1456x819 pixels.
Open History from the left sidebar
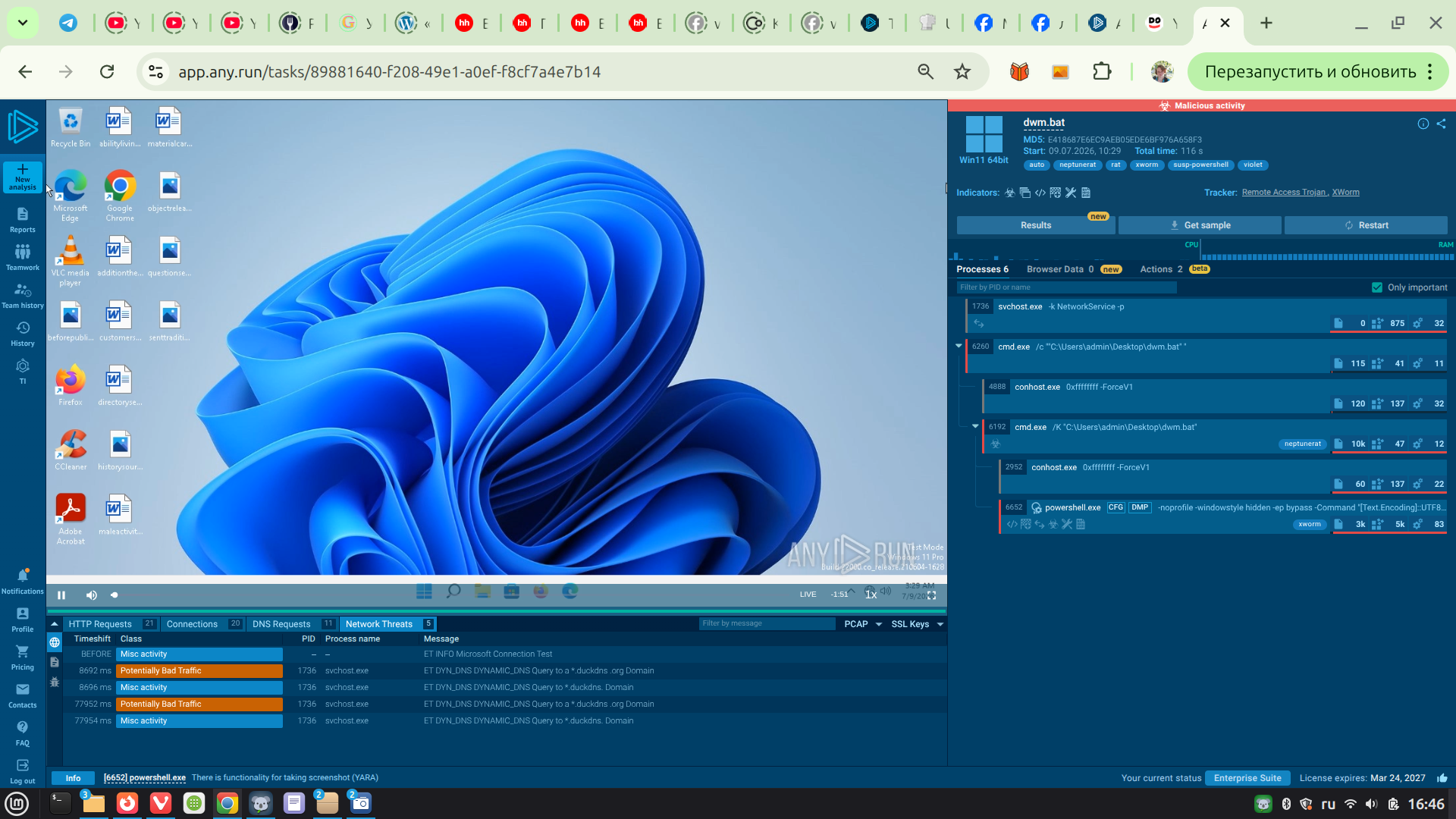23,334
